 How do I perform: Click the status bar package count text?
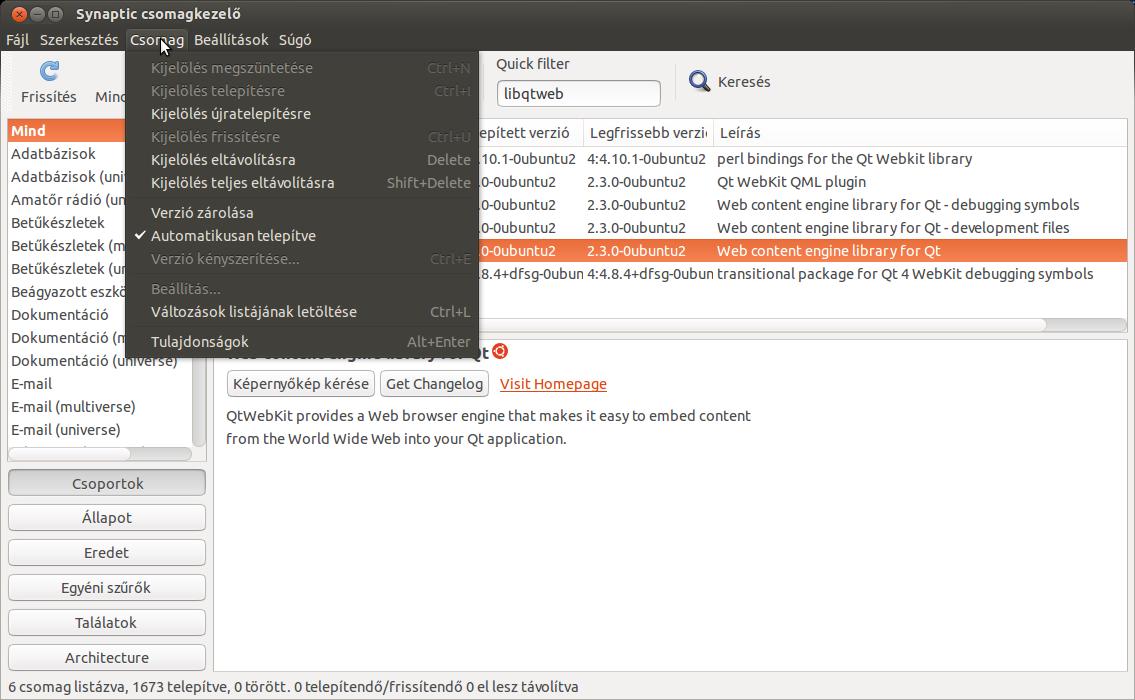coord(293,686)
